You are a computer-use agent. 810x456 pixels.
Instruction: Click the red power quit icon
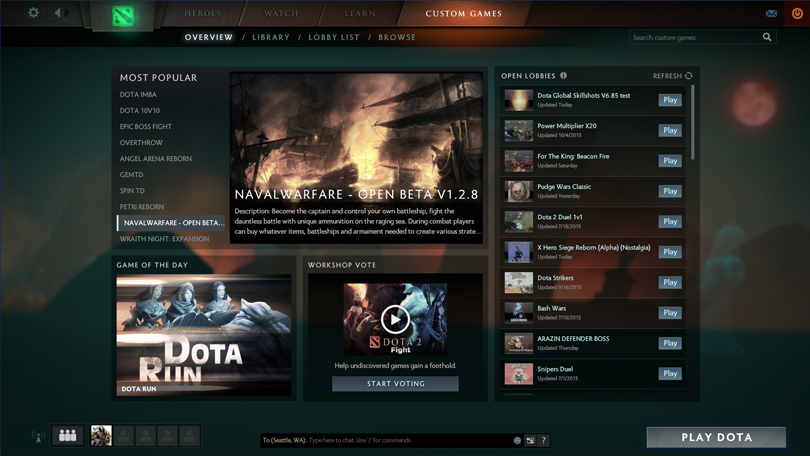click(797, 13)
